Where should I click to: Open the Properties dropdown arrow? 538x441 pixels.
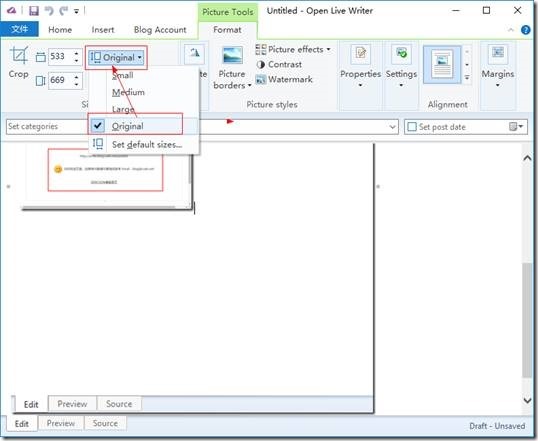click(x=360, y=85)
